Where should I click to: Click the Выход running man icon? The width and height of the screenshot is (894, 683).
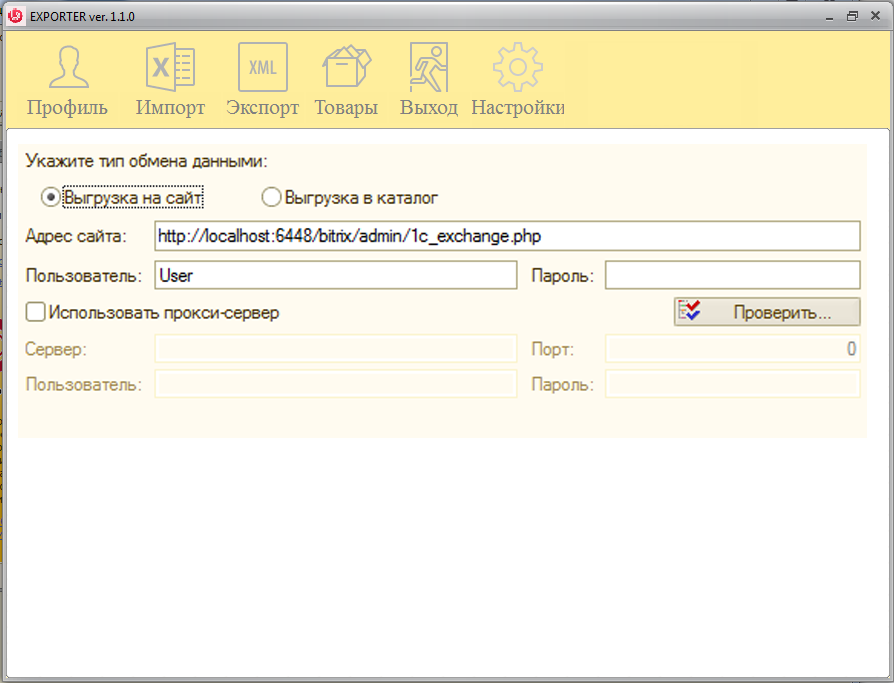pyautogui.click(x=429, y=67)
